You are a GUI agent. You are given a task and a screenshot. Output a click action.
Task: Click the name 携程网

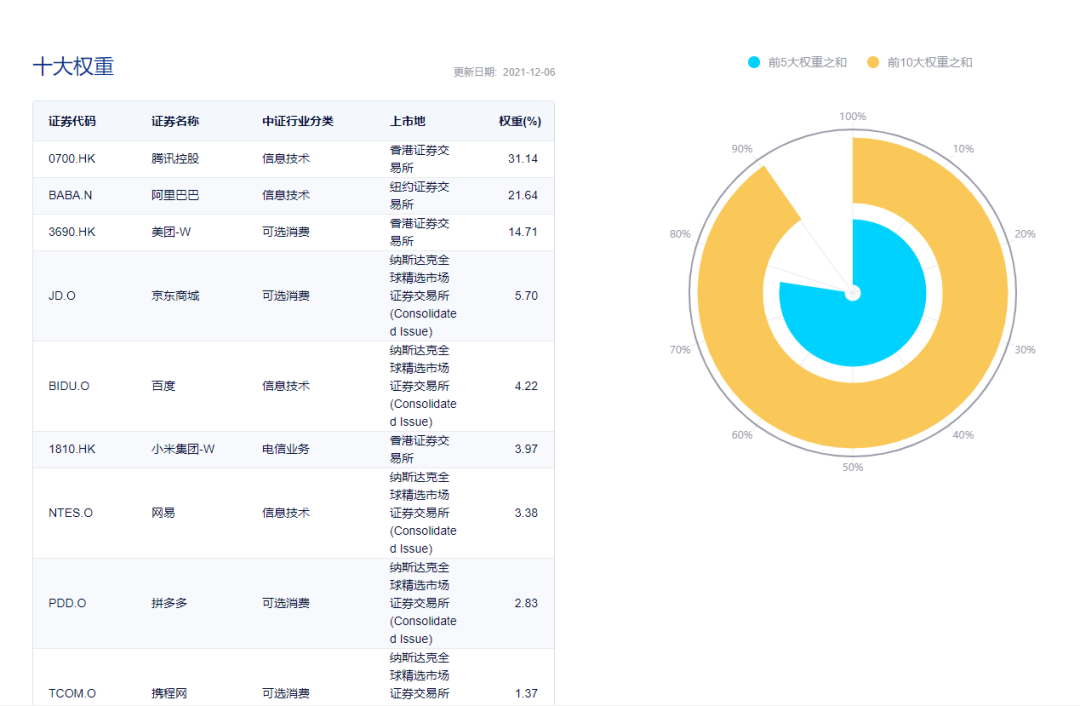[x=169, y=694]
